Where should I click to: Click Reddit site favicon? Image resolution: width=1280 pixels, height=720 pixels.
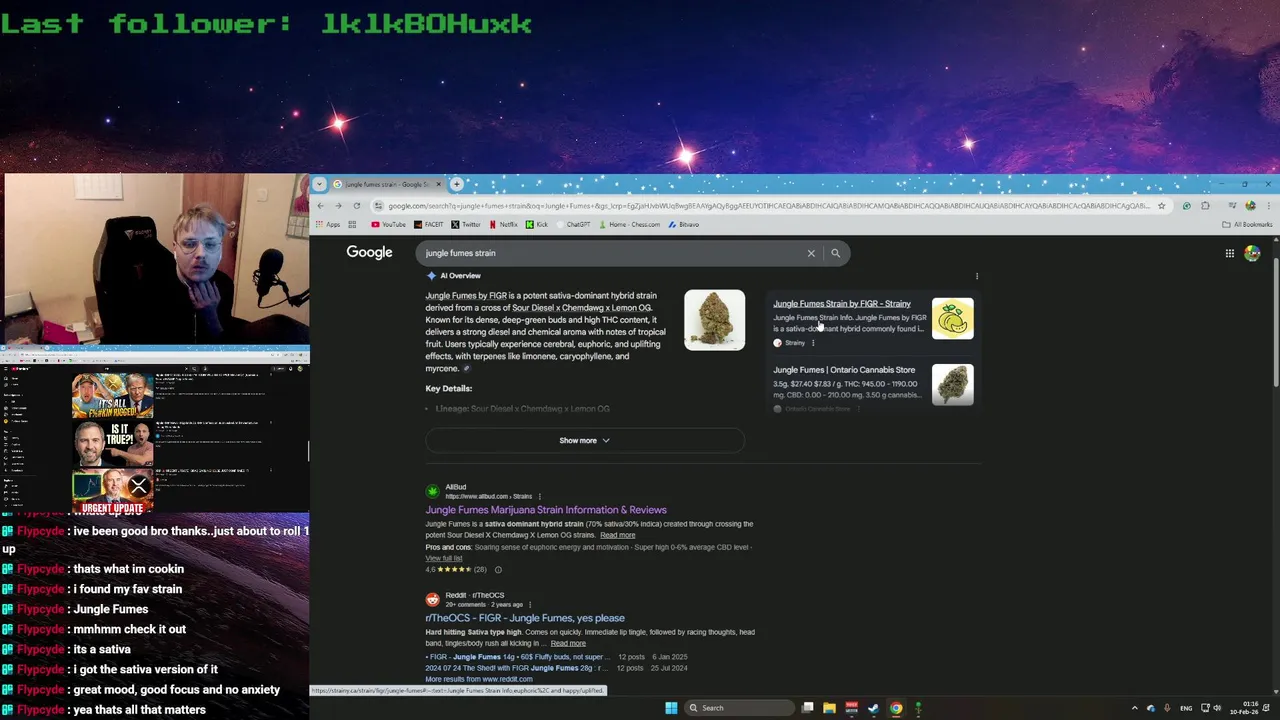click(x=432, y=599)
